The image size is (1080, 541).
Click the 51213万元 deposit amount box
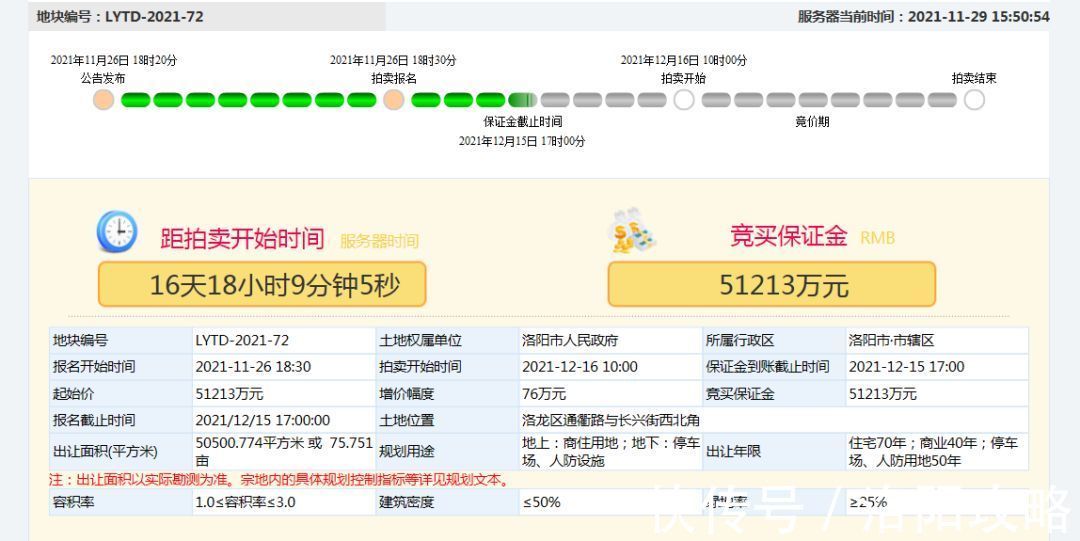tap(771, 284)
